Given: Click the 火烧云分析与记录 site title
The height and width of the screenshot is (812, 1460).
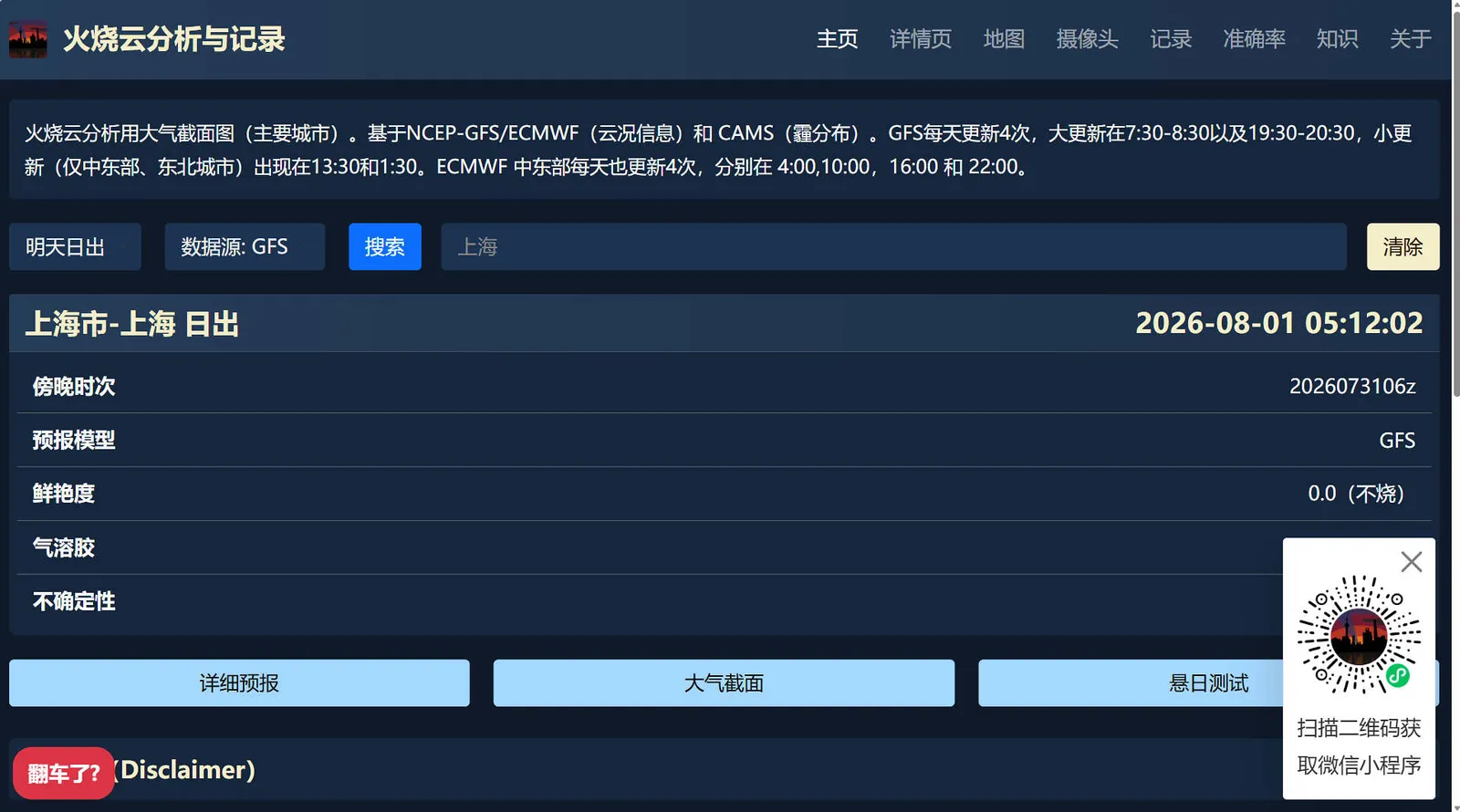Looking at the screenshot, I should pos(173,39).
